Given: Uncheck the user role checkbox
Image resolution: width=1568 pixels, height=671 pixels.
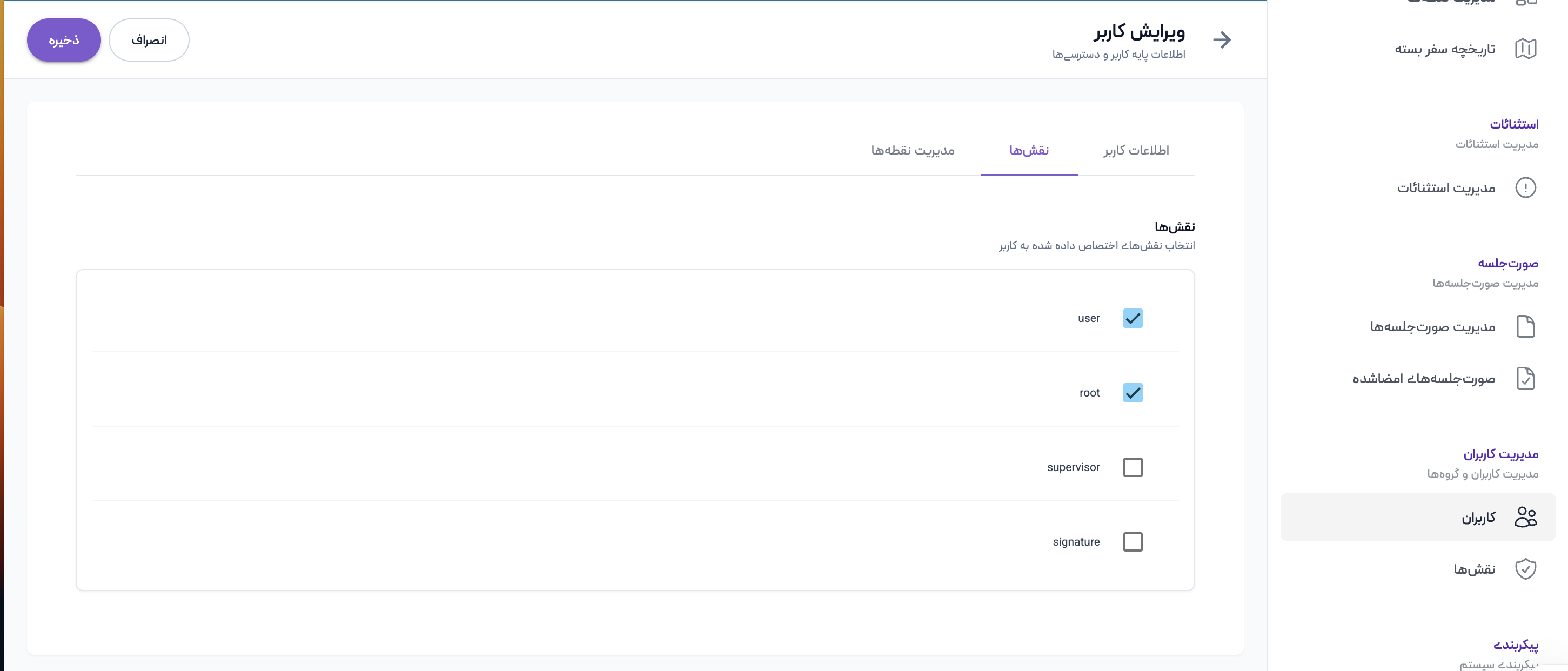Looking at the screenshot, I should [1133, 318].
